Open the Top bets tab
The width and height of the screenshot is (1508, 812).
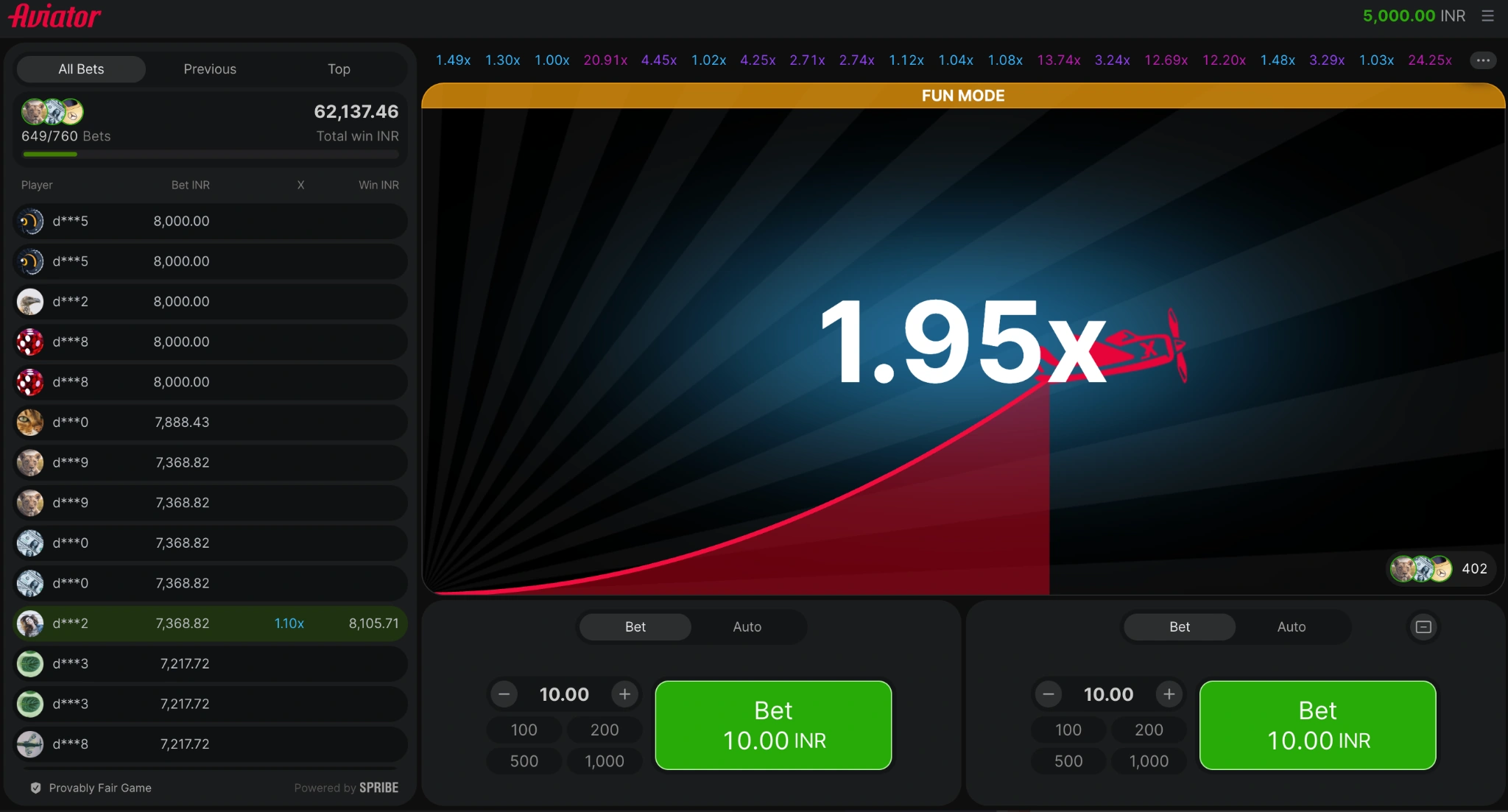(x=339, y=69)
